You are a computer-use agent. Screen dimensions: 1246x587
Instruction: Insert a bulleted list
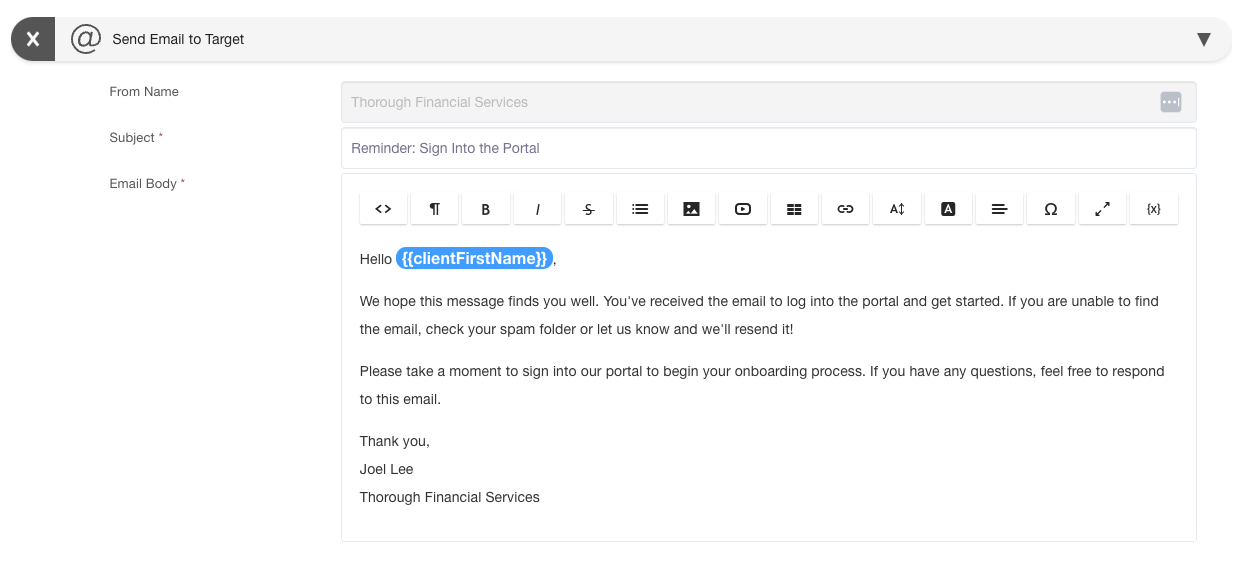point(640,209)
